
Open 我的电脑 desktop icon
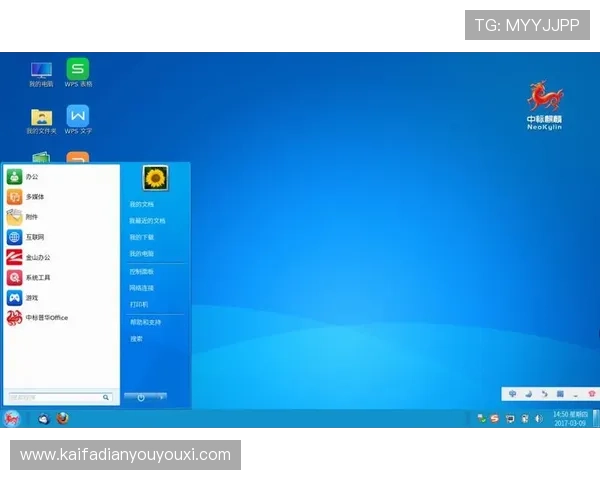pyautogui.click(x=41, y=71)
